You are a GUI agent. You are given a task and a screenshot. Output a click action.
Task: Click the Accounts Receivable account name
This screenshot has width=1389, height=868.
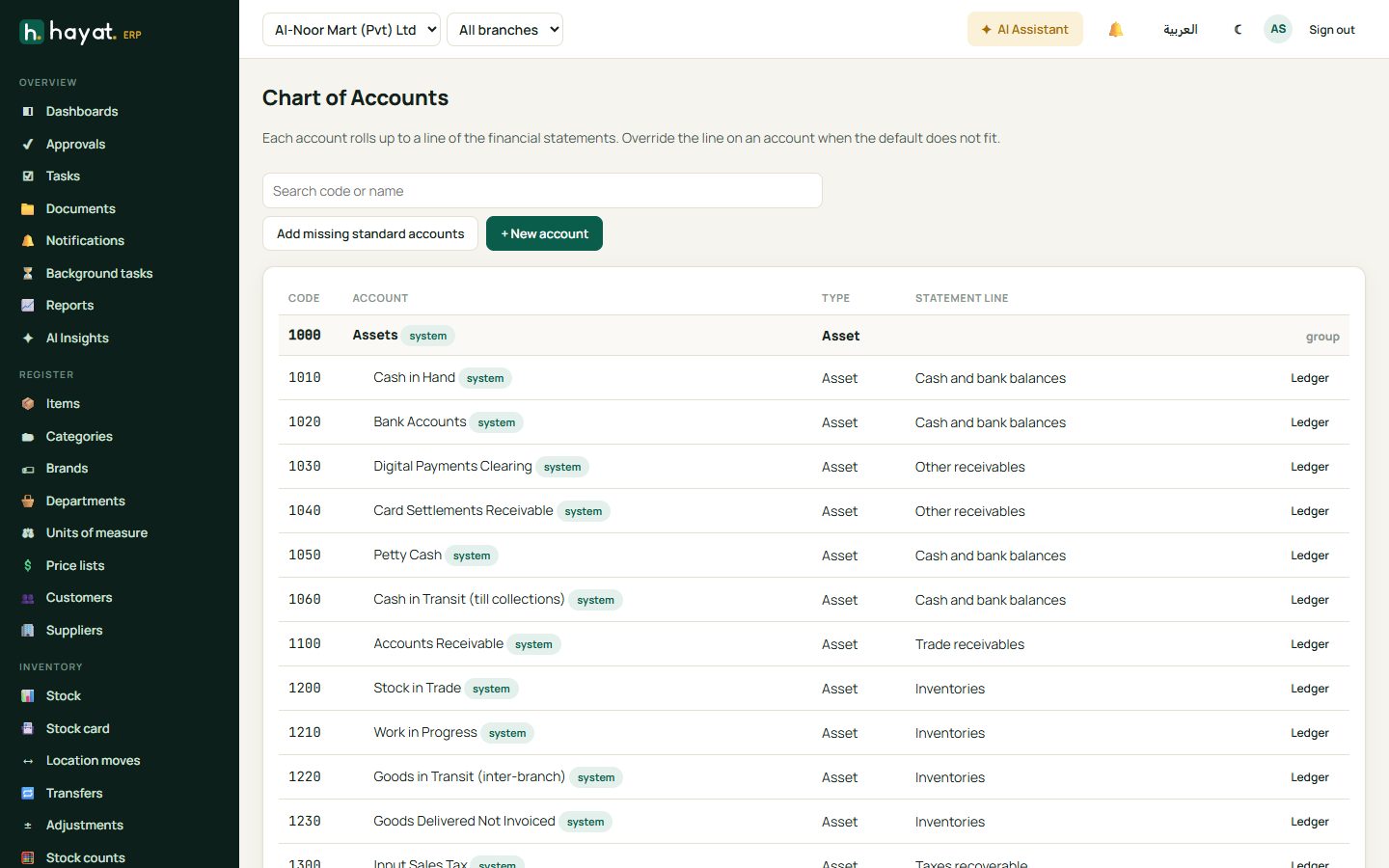pos(438,644)
